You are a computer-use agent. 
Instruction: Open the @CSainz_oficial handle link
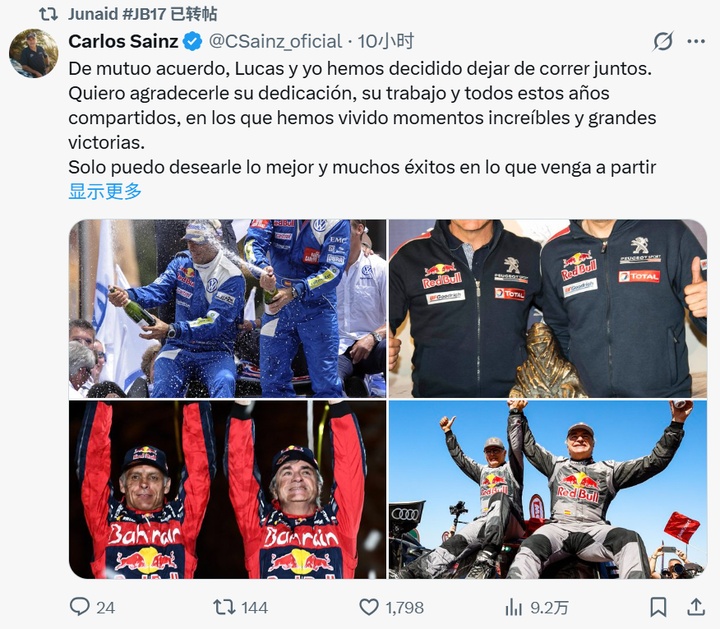[276, 41]
